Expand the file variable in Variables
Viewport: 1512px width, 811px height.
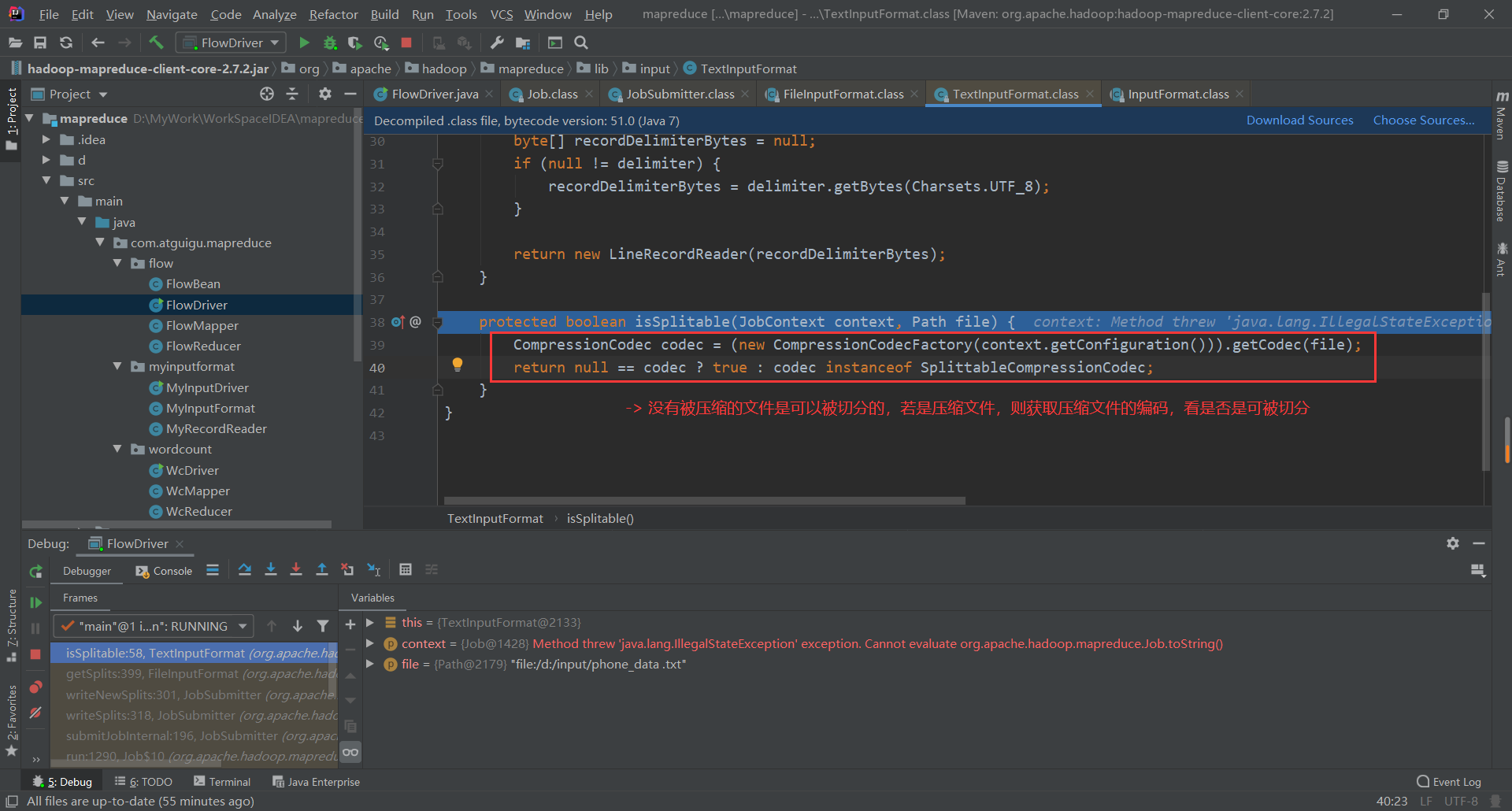pyautogui.click(x=370, y=664)
